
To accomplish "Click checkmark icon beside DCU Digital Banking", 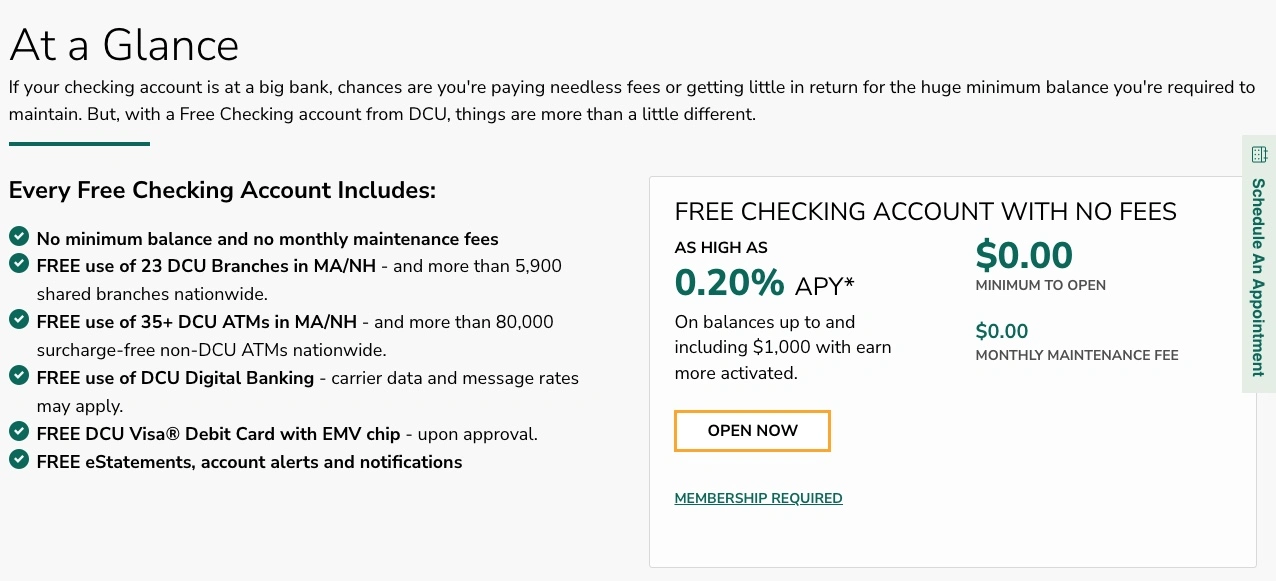I will pyautogui.click(x=18, y=376).
